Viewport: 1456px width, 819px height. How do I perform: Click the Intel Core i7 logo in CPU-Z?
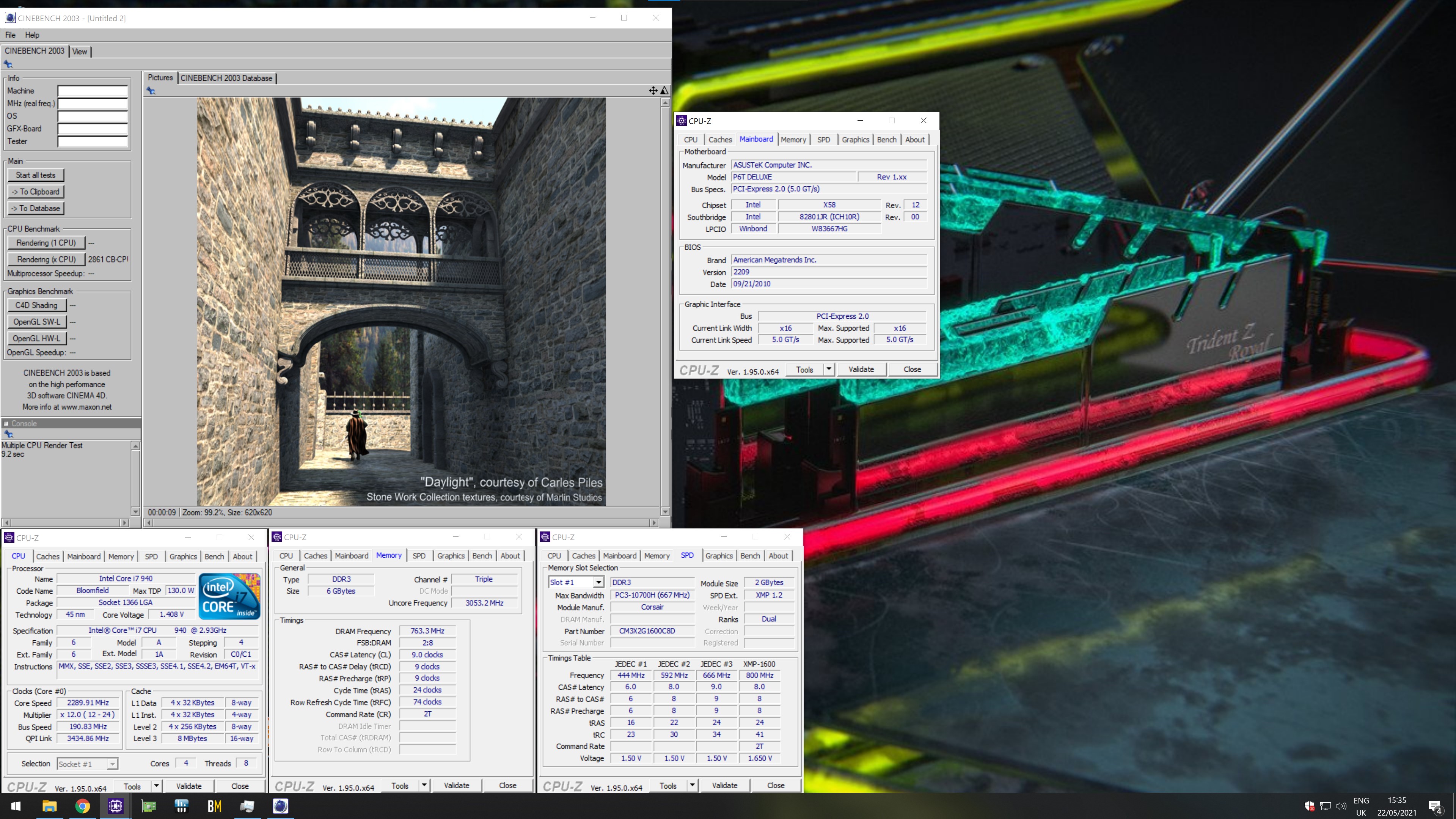[x=229, y=596]
